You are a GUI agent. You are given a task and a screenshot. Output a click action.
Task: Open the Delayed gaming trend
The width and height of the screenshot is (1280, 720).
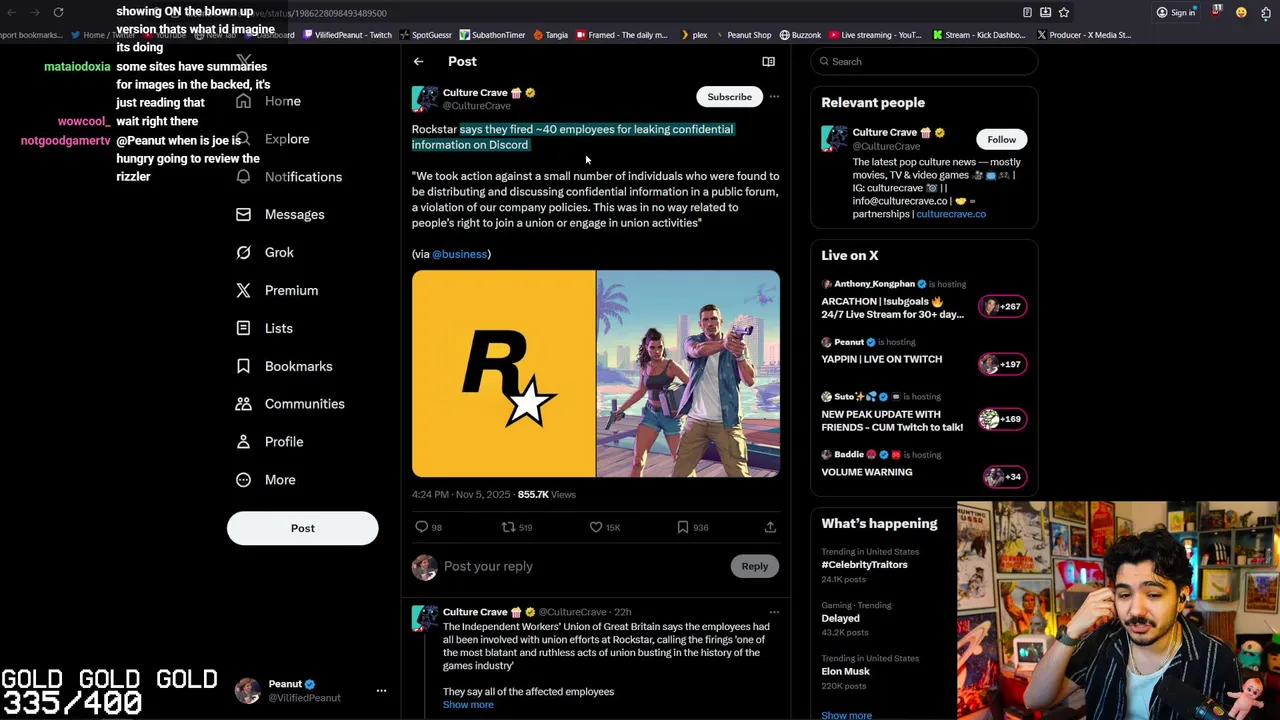841,618
